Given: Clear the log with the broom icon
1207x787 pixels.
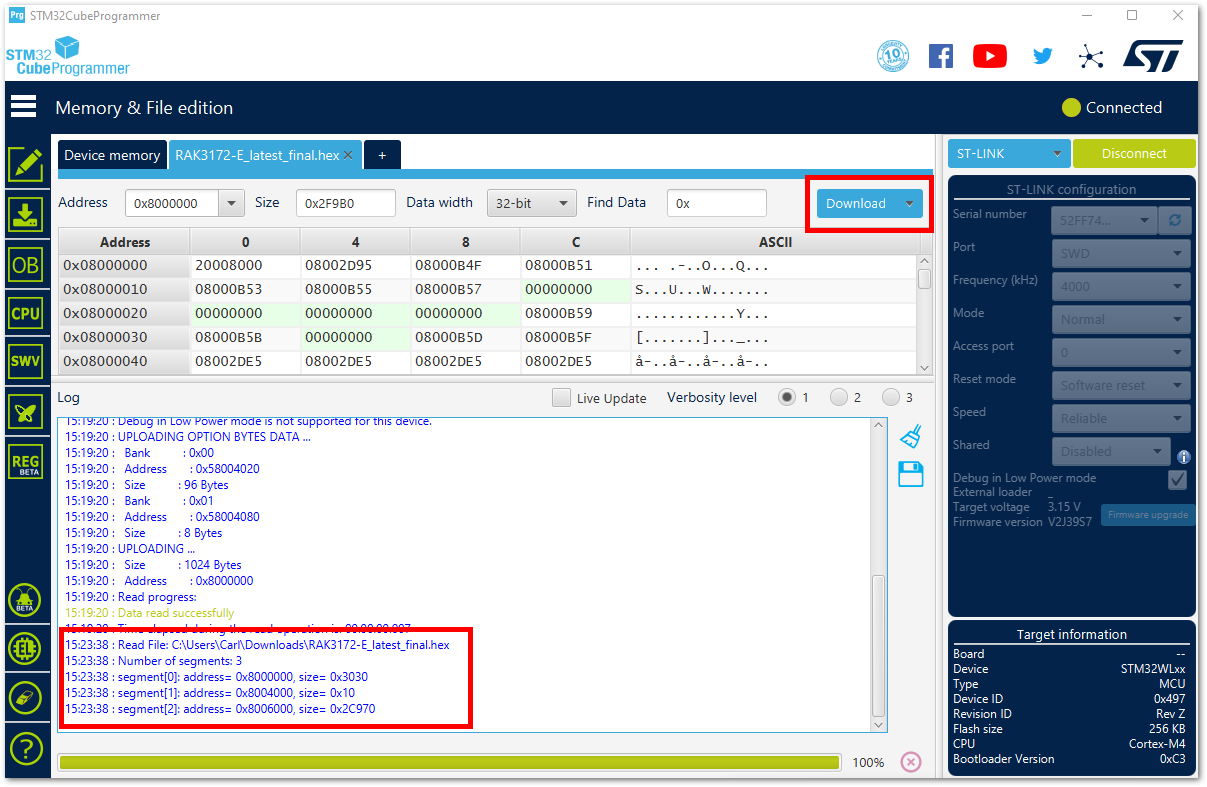Looking at the screenshot, I should (910, 436).
